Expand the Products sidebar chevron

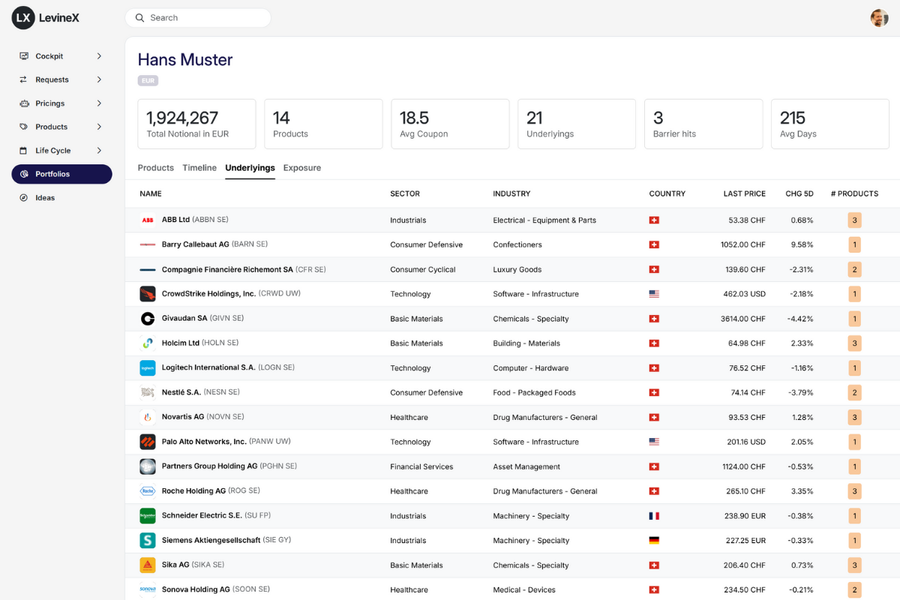pyautogui.click(x=99, y=127)
